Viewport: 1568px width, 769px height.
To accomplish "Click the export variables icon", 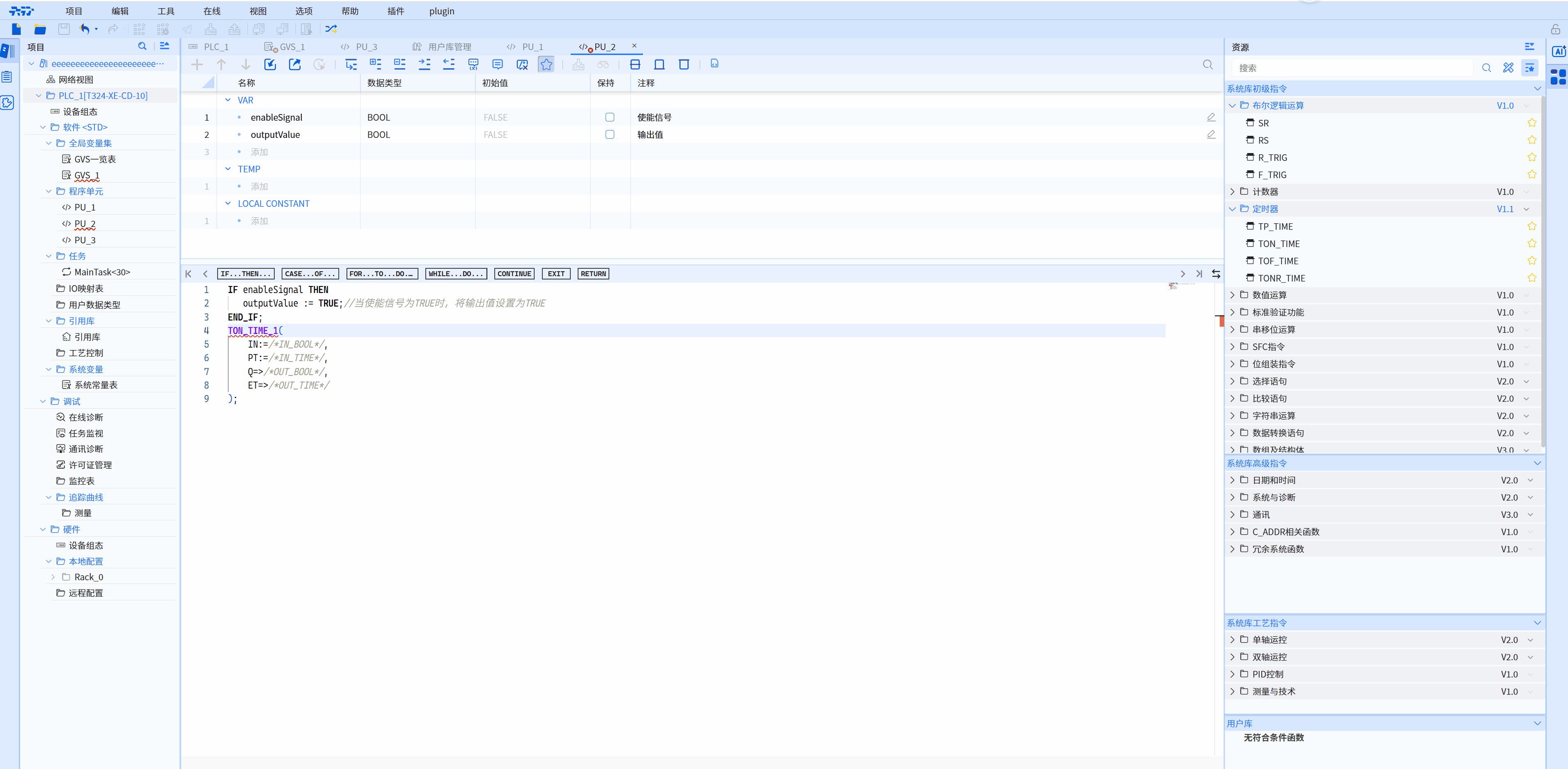I will 295,64.
